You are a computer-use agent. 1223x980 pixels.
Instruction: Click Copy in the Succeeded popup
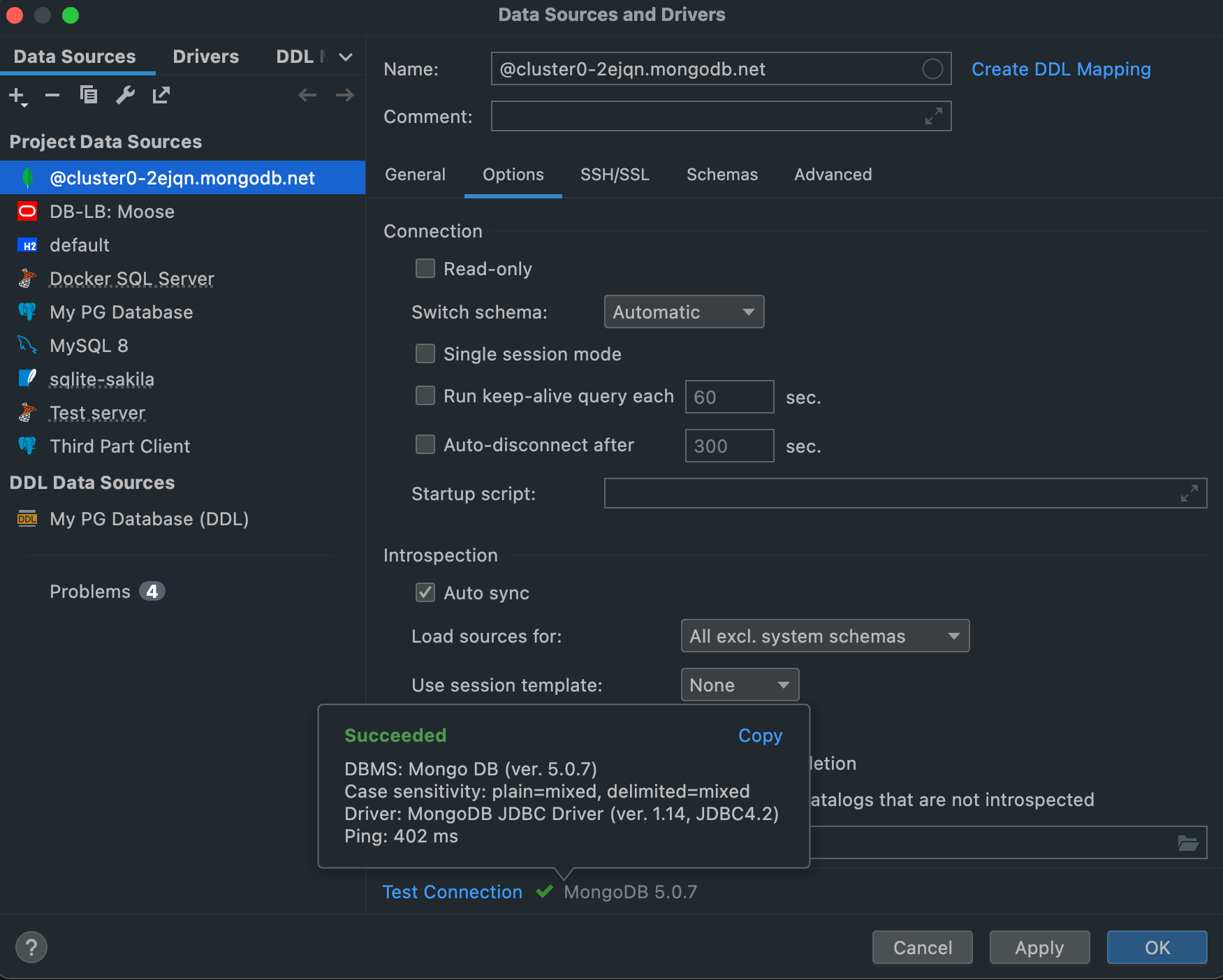tap(760, 735)
